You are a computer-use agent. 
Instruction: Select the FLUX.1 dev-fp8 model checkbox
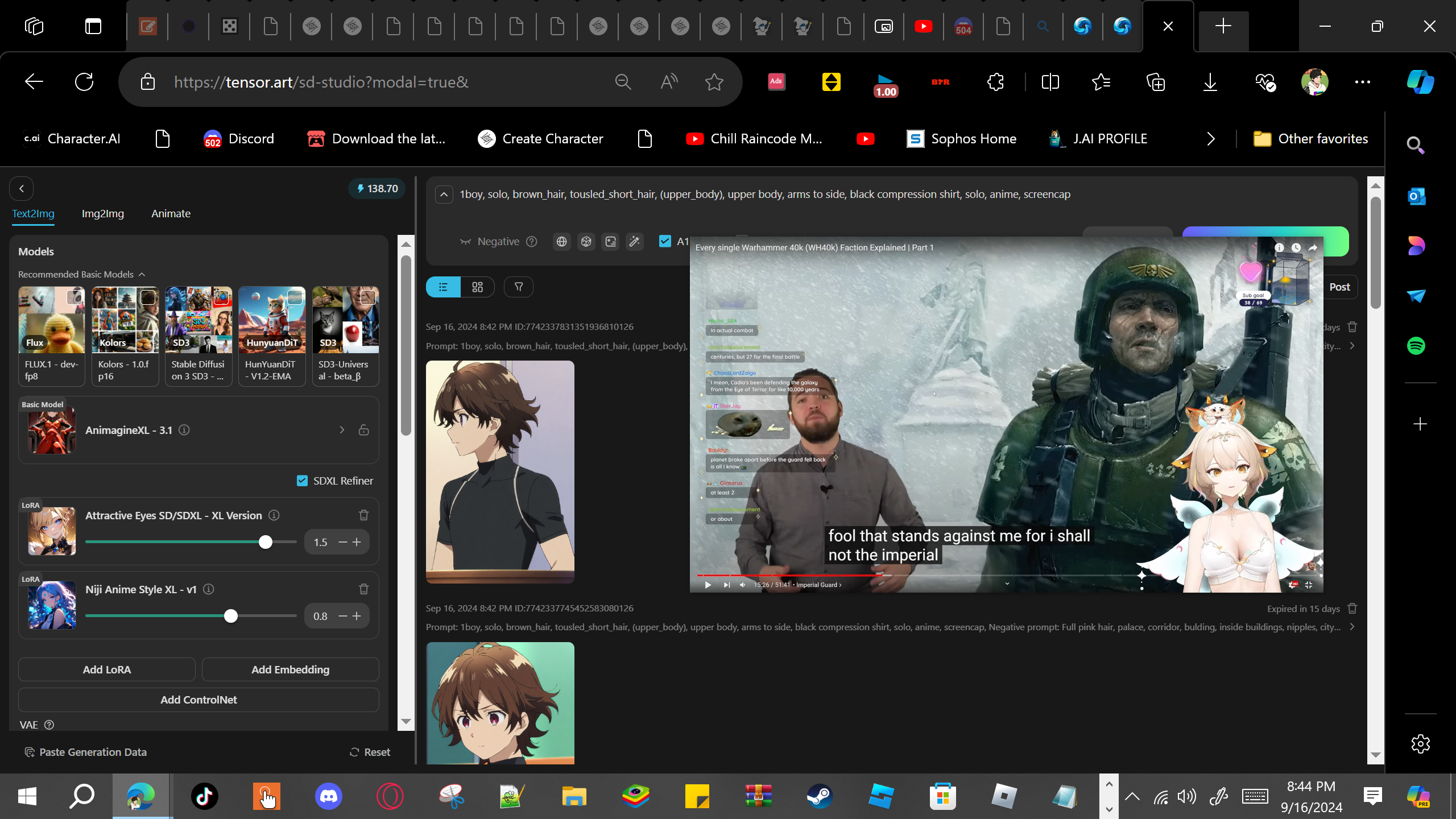[x=75, y=297]
